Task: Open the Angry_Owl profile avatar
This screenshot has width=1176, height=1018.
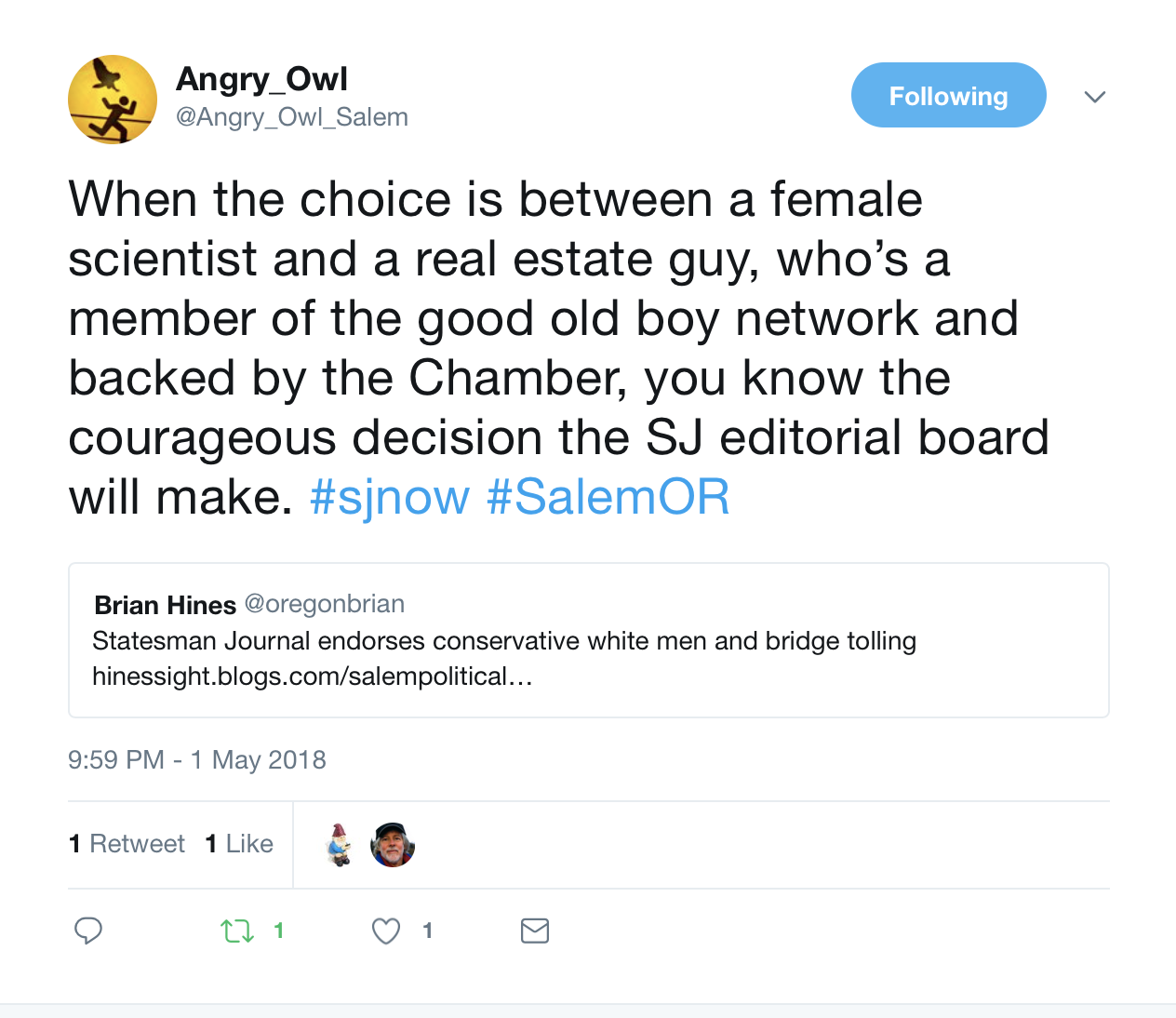Action: click(x=113, y=100)
